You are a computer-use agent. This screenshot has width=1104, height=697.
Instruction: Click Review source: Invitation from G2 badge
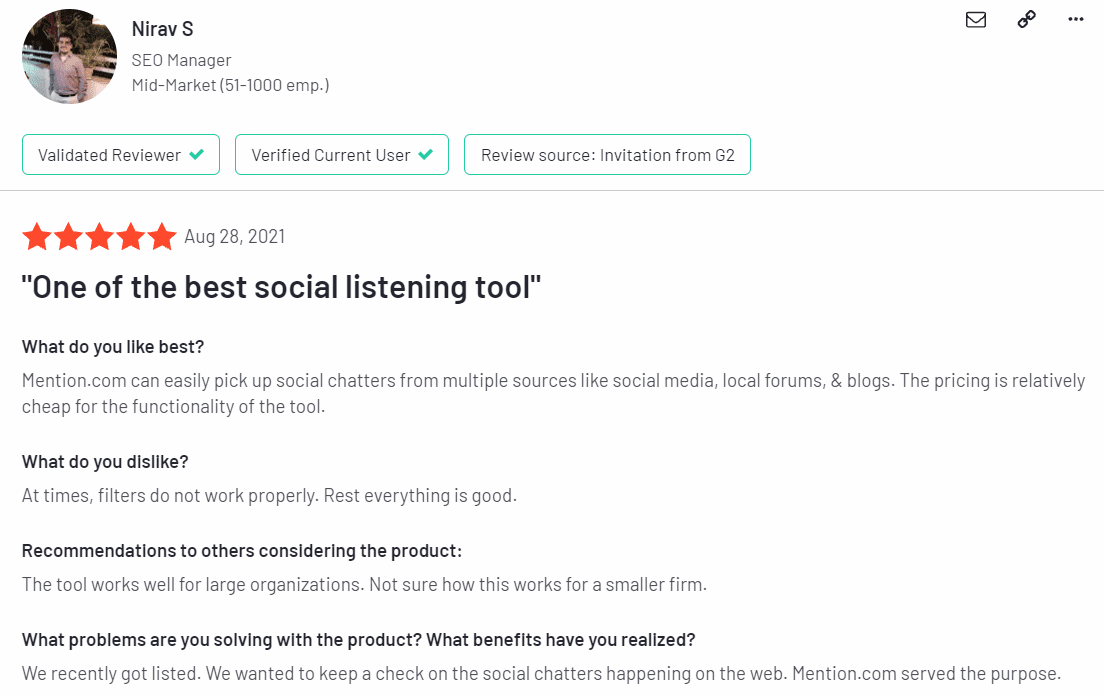coord(607,155)
